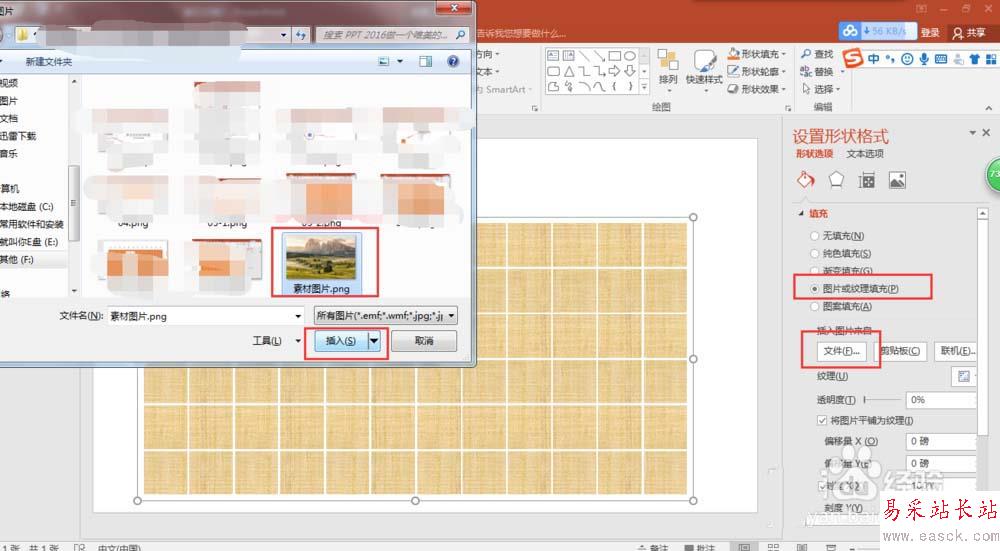Select Picture or texture fill (图片或纹理填充)
This screenshot has height=551, width=1000.
coord(814,289)
